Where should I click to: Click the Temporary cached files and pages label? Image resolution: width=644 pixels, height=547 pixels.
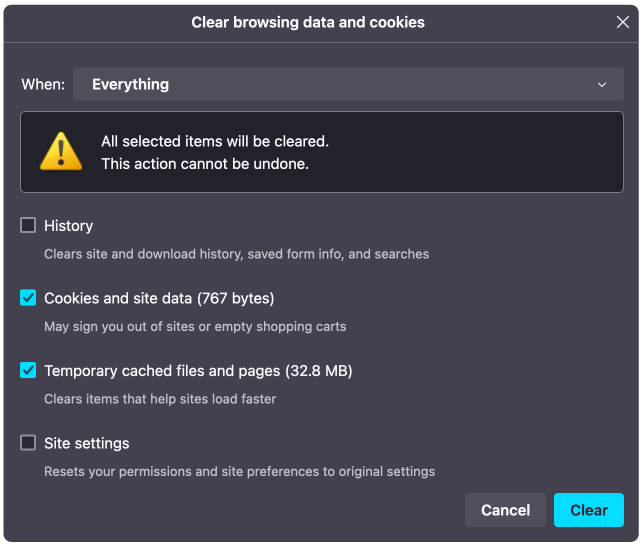click(198, 371)
